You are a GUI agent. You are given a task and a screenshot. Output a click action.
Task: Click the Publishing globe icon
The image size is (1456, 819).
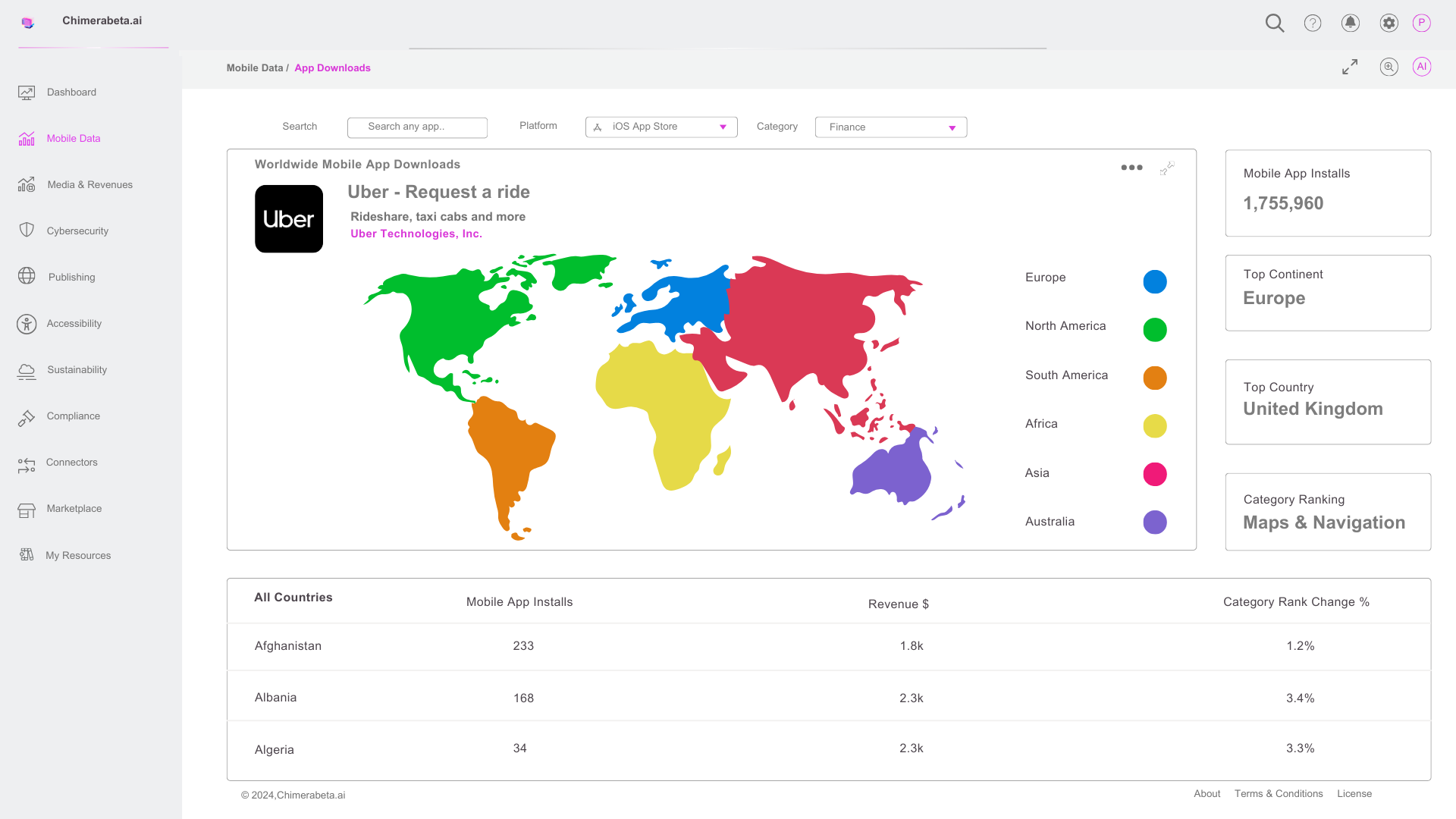tap(27, 276)
